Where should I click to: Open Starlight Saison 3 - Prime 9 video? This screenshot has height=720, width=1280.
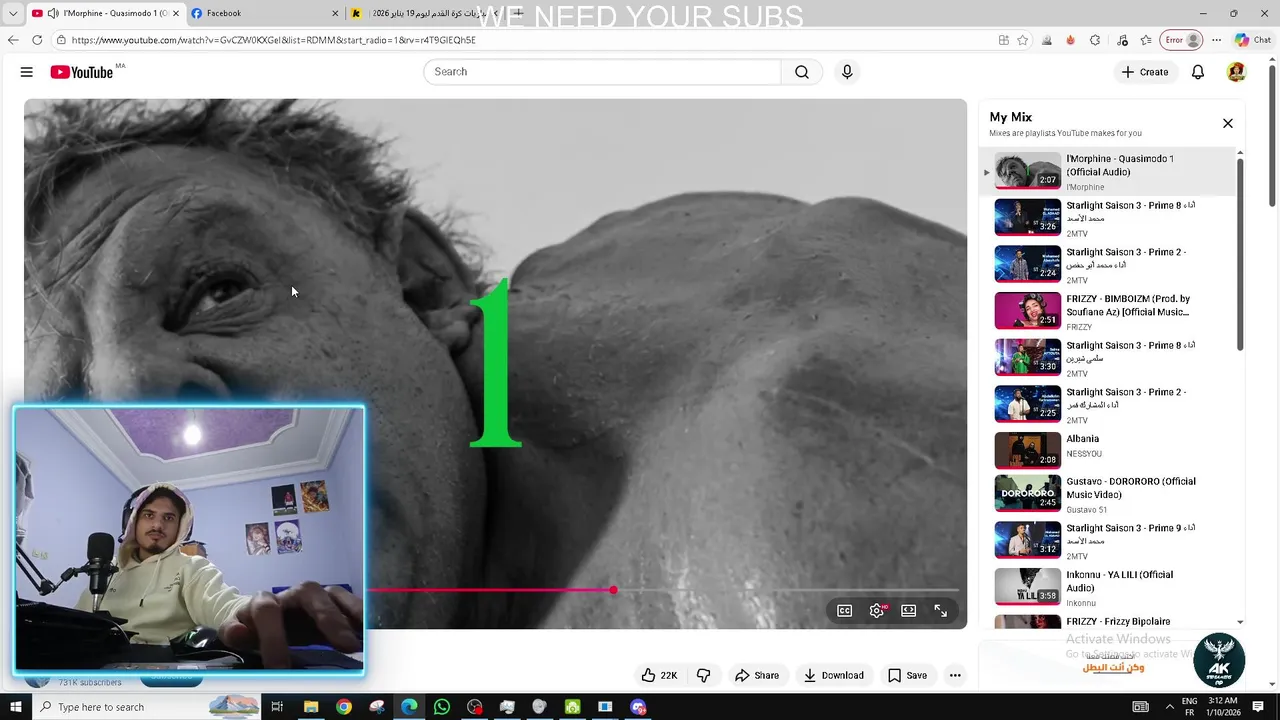tap(1108, 541)
